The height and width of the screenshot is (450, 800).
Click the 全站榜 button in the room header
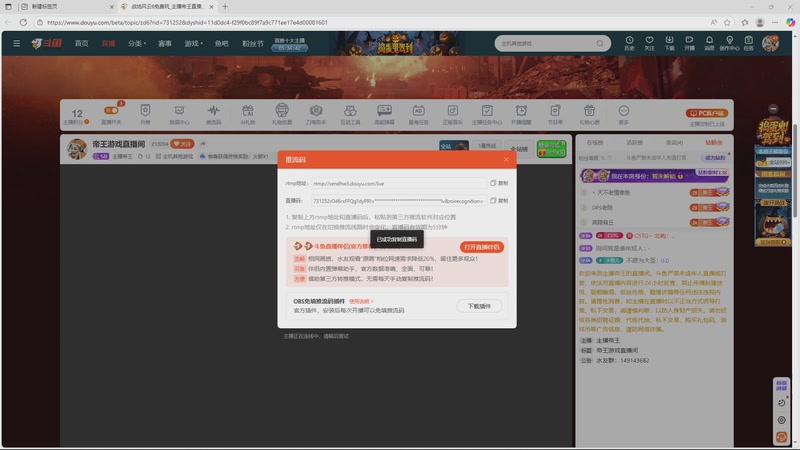click(x=519, y=149)
